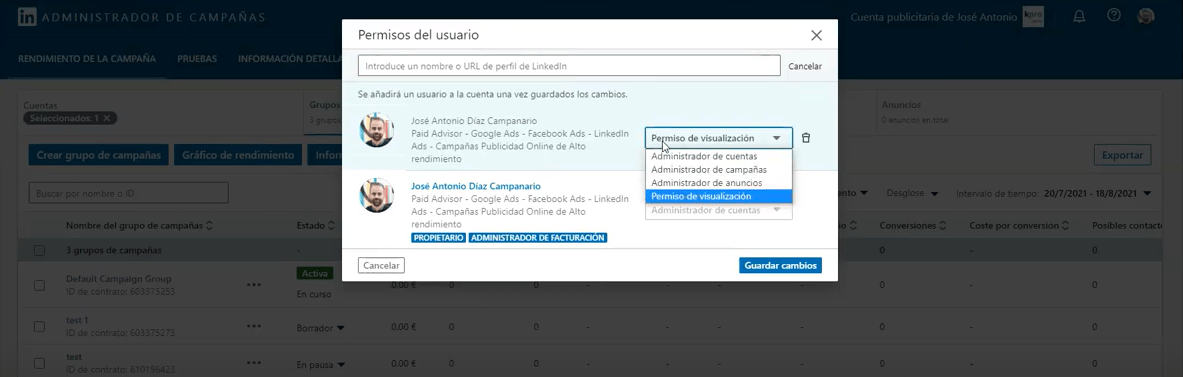Sort by Coste por conversión column
The height and width of the screenshot is (377, 1183).
(x=1065, y=225)
